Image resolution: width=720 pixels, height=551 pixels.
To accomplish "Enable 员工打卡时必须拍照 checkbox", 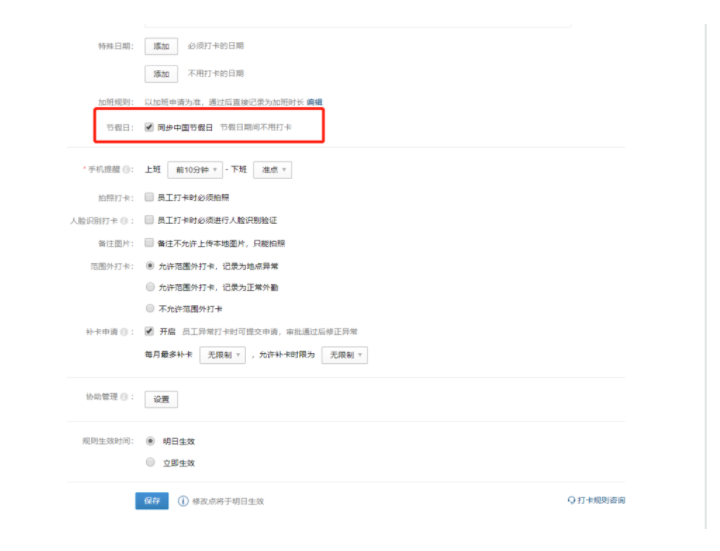I will (x=149, y=197).
